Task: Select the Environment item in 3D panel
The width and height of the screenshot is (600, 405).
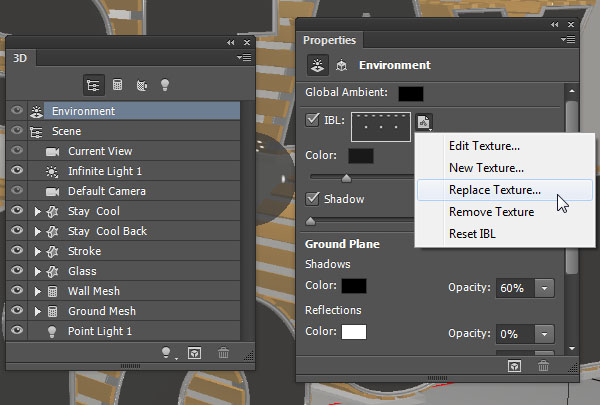Action: (142, 111)
